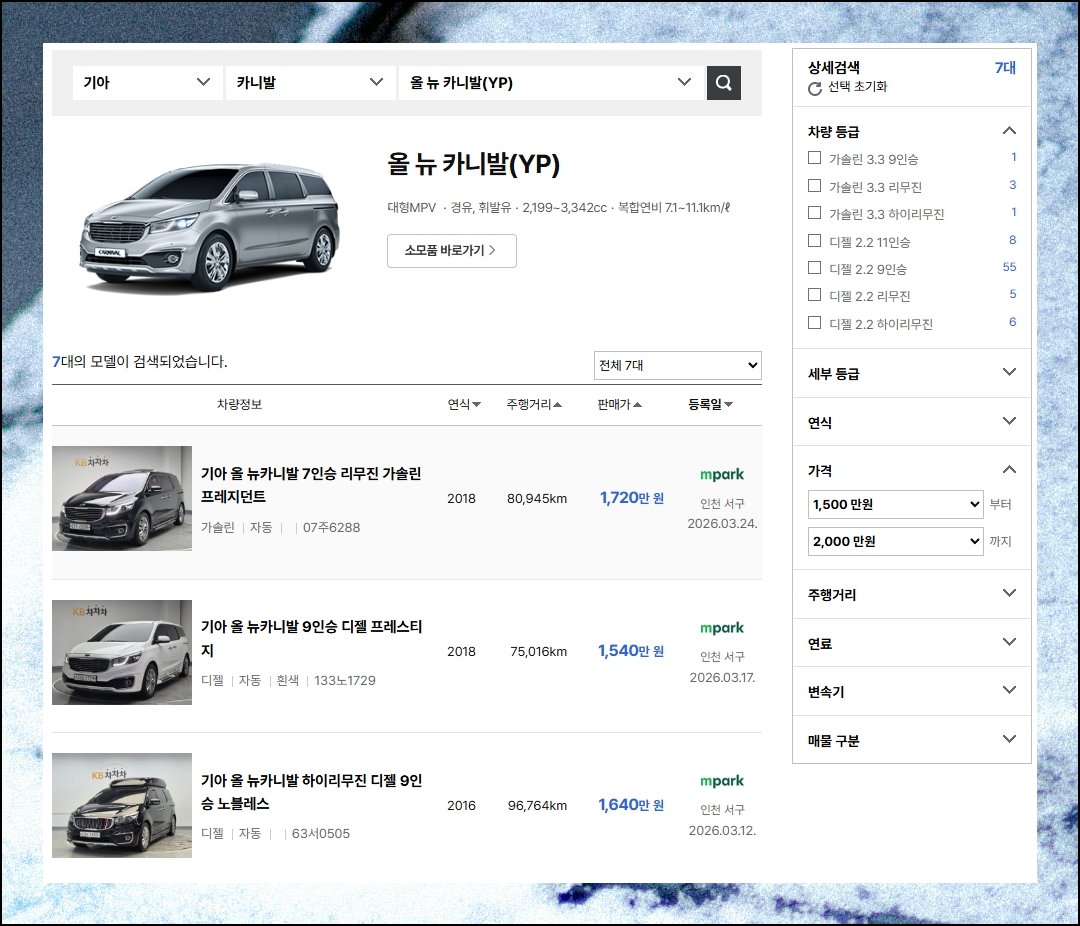Click the 2026.03.24. registration date

(x=723, y=524)
